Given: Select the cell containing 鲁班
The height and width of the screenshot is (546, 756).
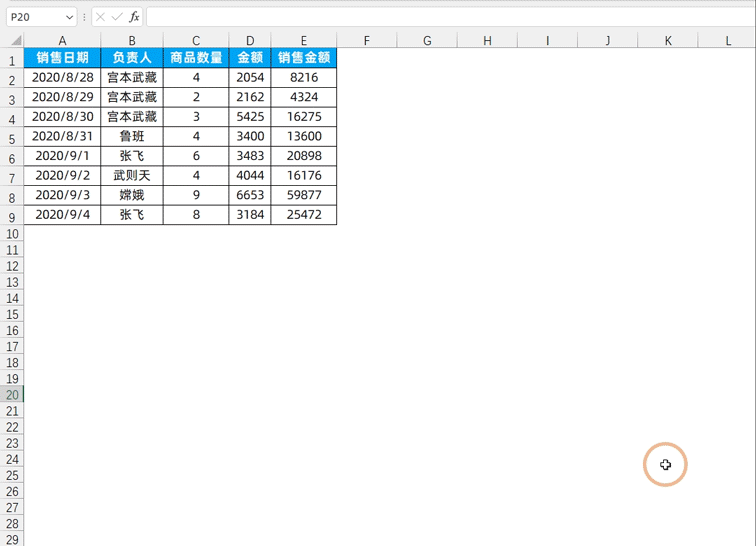Looking at the screenshot, I should tap(132, 136).
